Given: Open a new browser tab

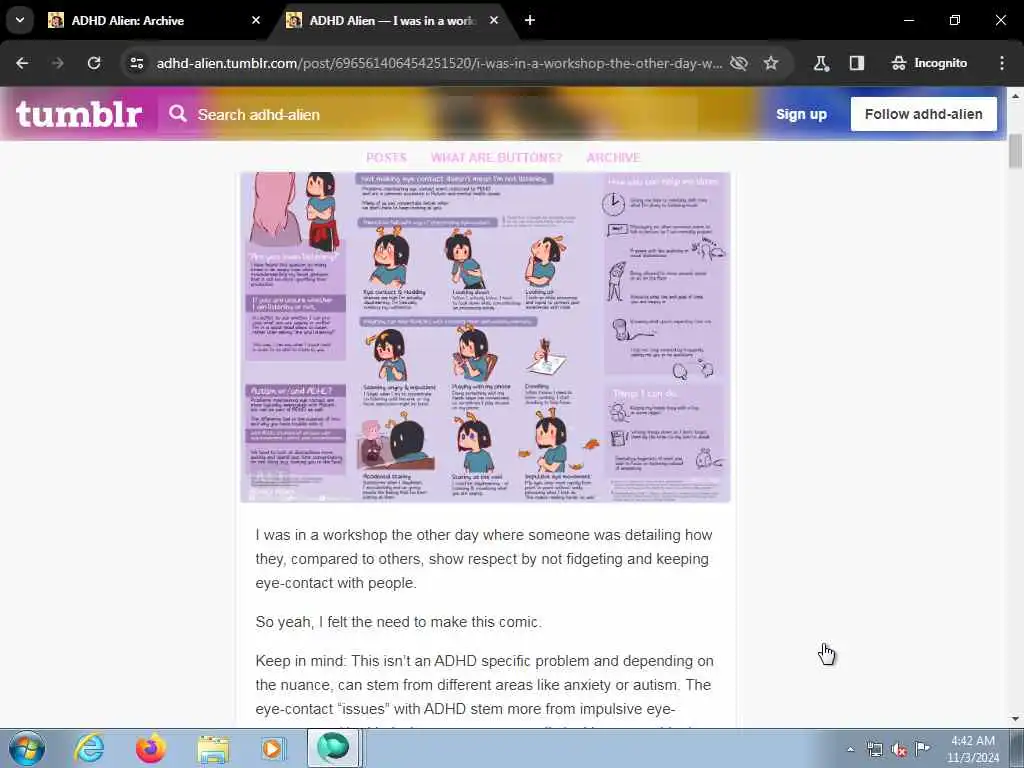Looking at the screenshot, I should [x=530, y=20].
